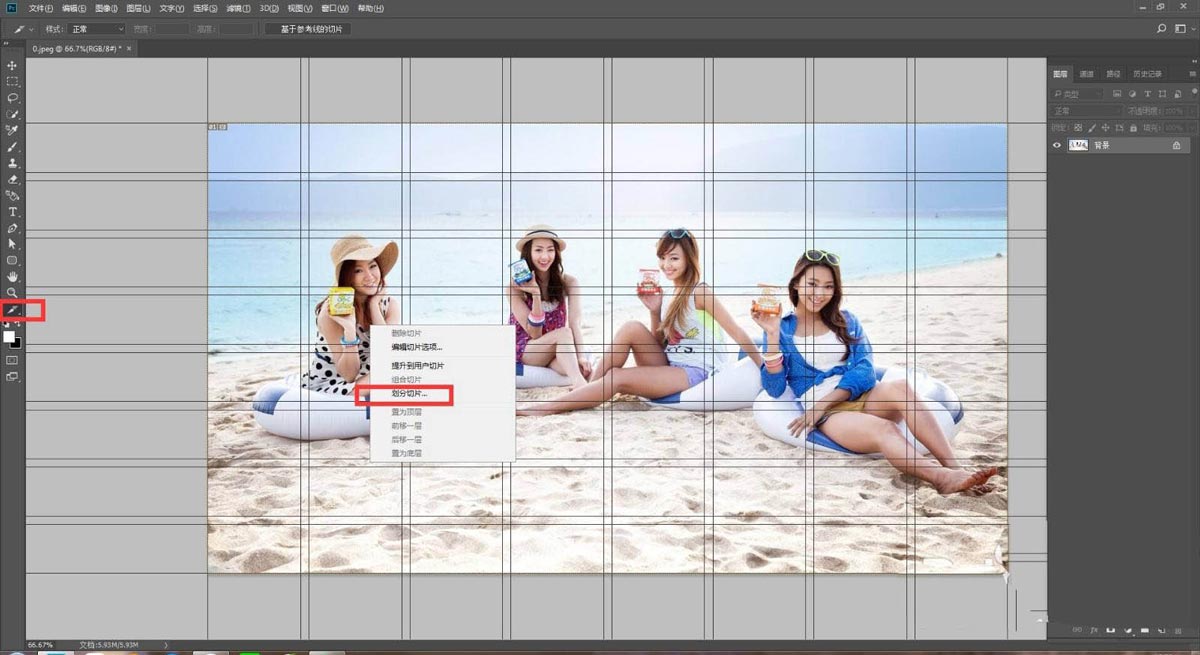1200x655 pixels.
Task: Switch to the 历史记录 history tab
Action: pos(1147,73)
